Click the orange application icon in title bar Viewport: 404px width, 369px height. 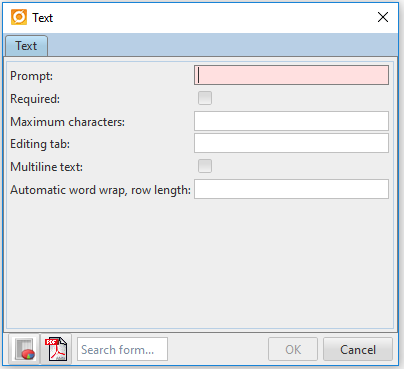19,17
